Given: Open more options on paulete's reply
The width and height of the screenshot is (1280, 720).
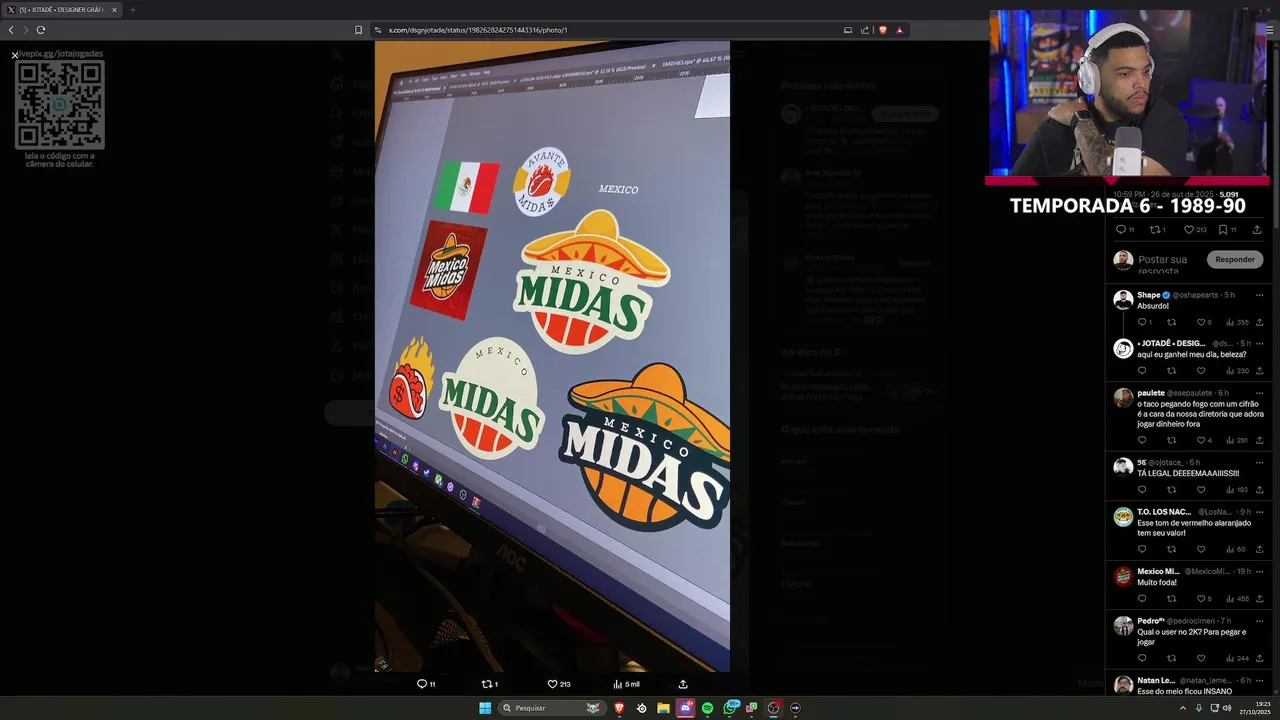Looking at the screenshot, I should coord(1259,393).
